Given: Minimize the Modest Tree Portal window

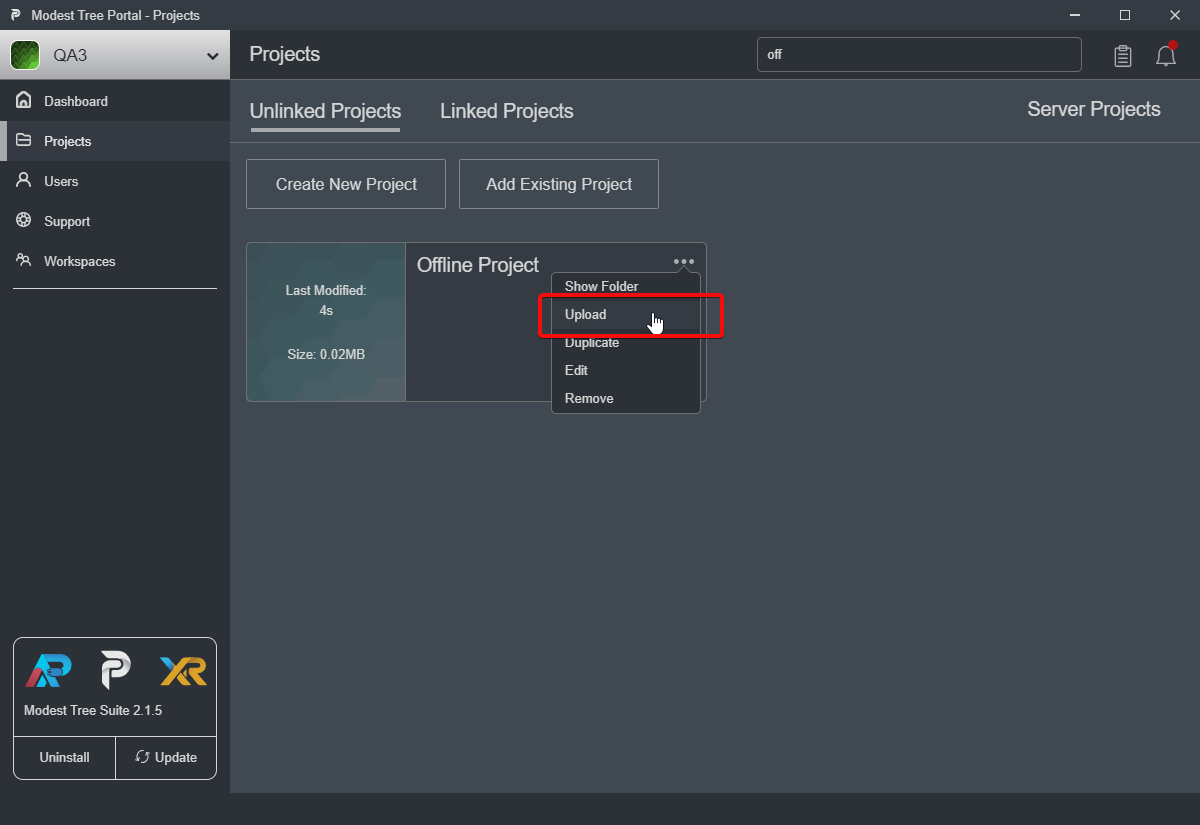Looking at the screenshot, I should click(x=1075, y=15).
